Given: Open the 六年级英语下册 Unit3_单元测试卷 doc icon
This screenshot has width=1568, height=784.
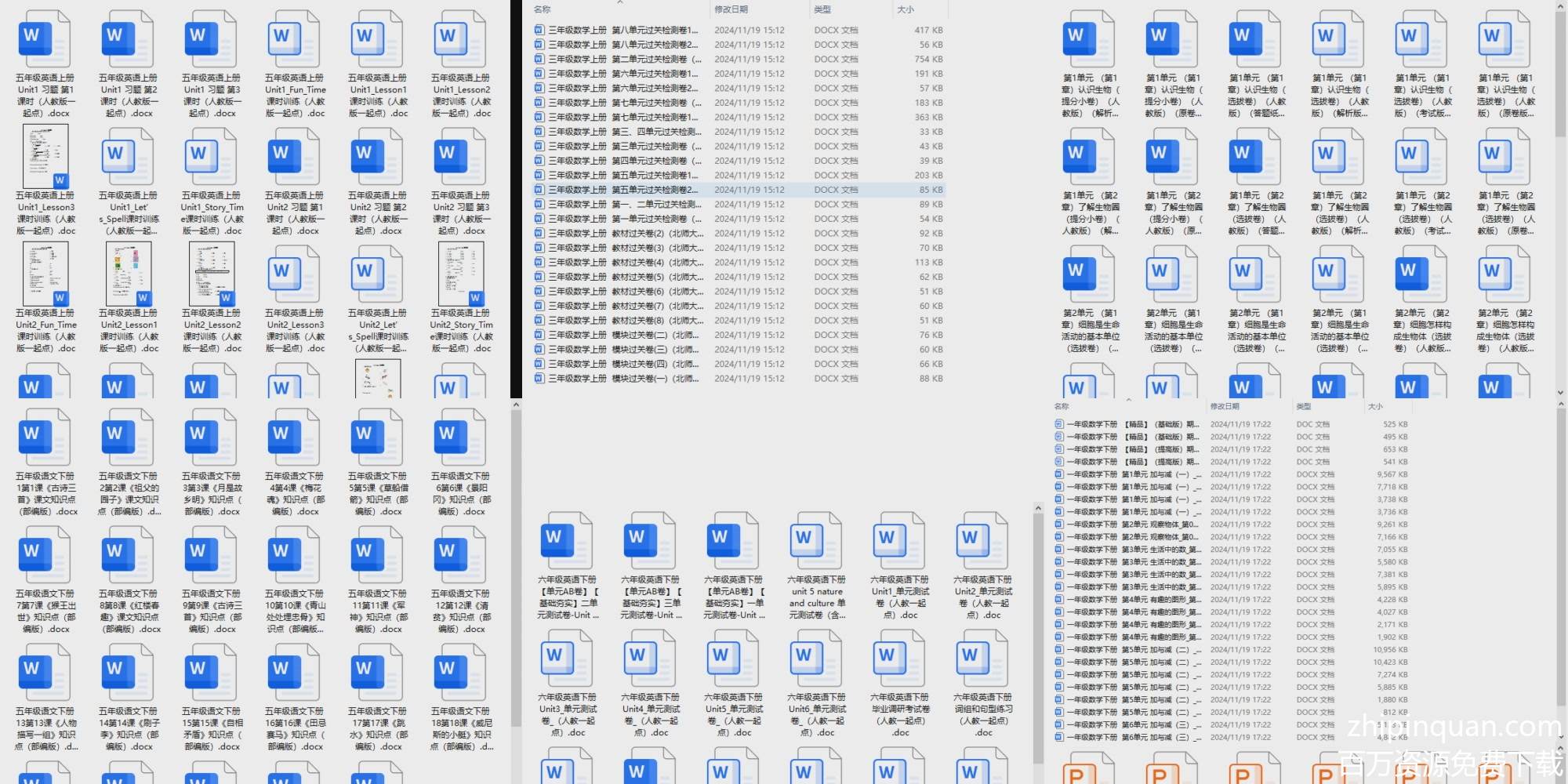Looking at the screenshot, I should [x=568, y=659].
